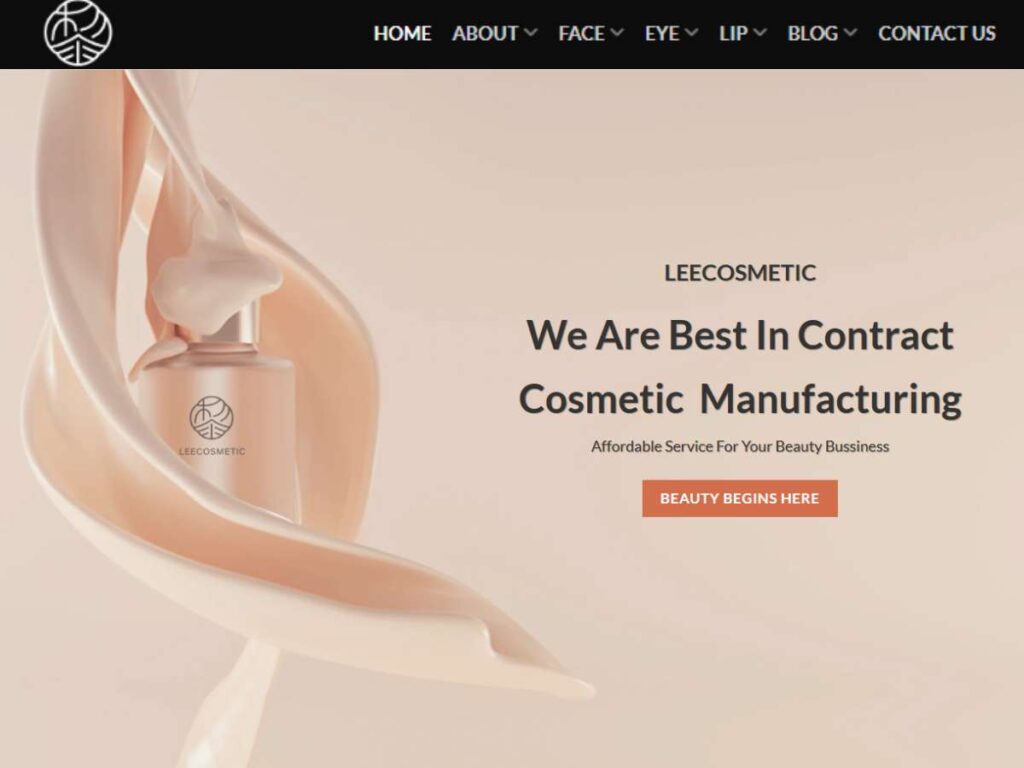The width and height of the screenshot is (1024, 768).
Task: Click the BEAUTY BEGINS HERE button
Action: coord(740,498)
